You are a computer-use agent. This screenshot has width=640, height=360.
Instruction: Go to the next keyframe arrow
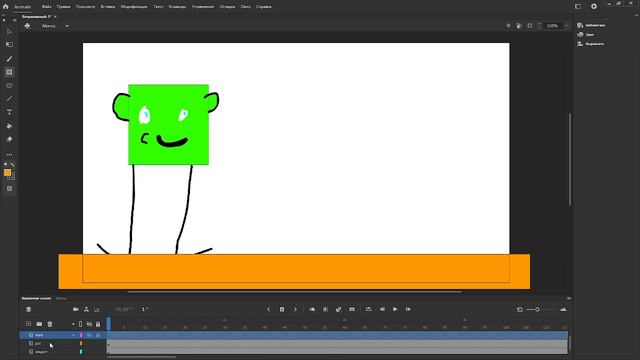[x=295, y=309]
